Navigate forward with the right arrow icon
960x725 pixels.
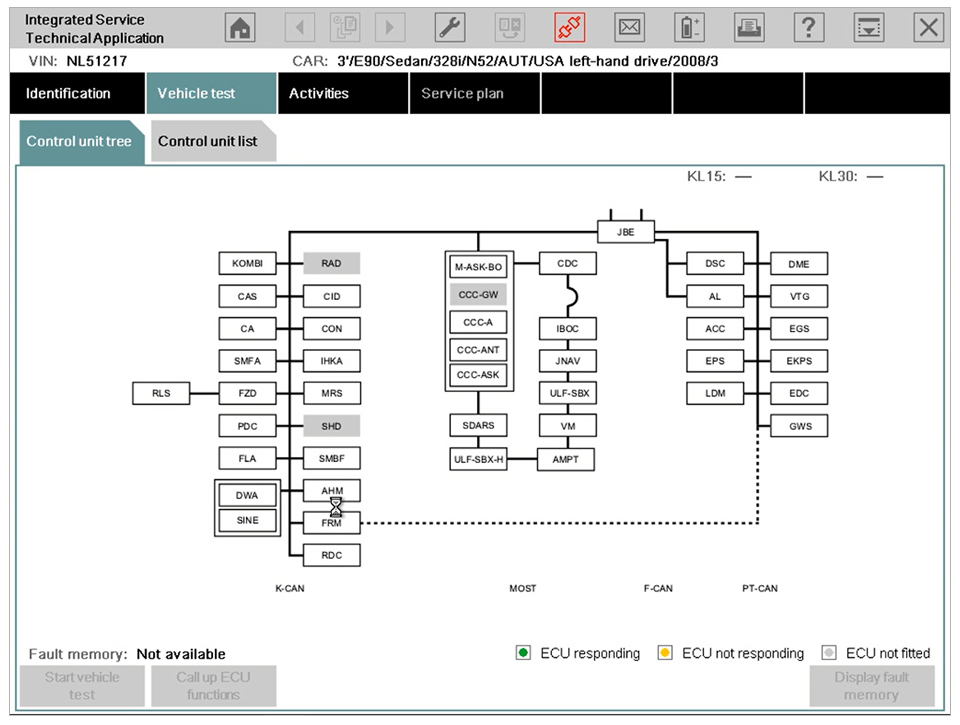(x=389, y=28)
